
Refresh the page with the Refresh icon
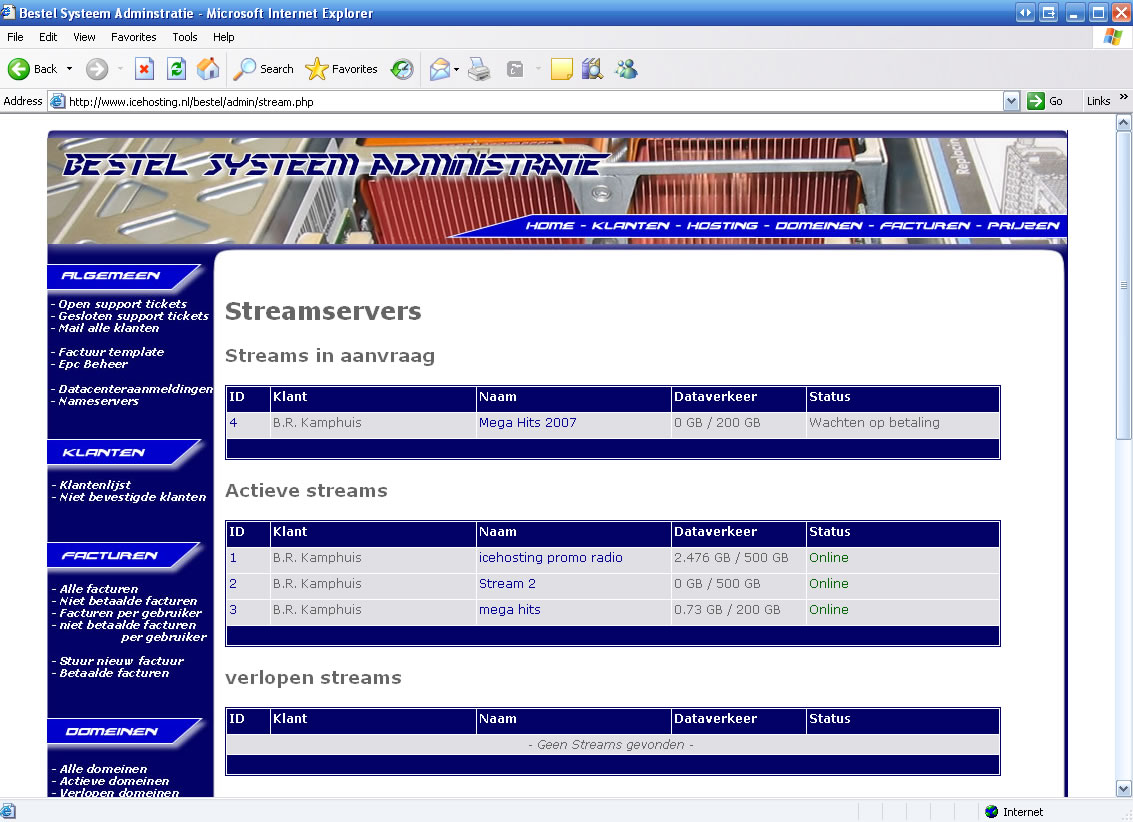point(176,69)
